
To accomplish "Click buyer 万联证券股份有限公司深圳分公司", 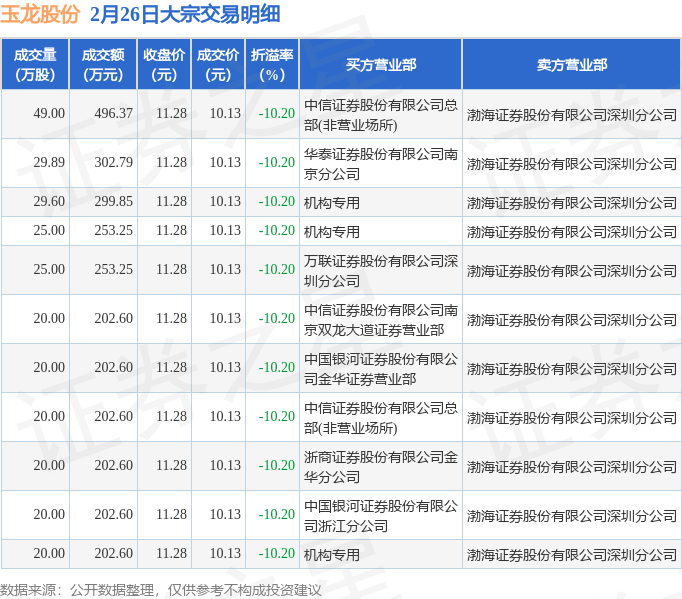I will coord(381,271).
